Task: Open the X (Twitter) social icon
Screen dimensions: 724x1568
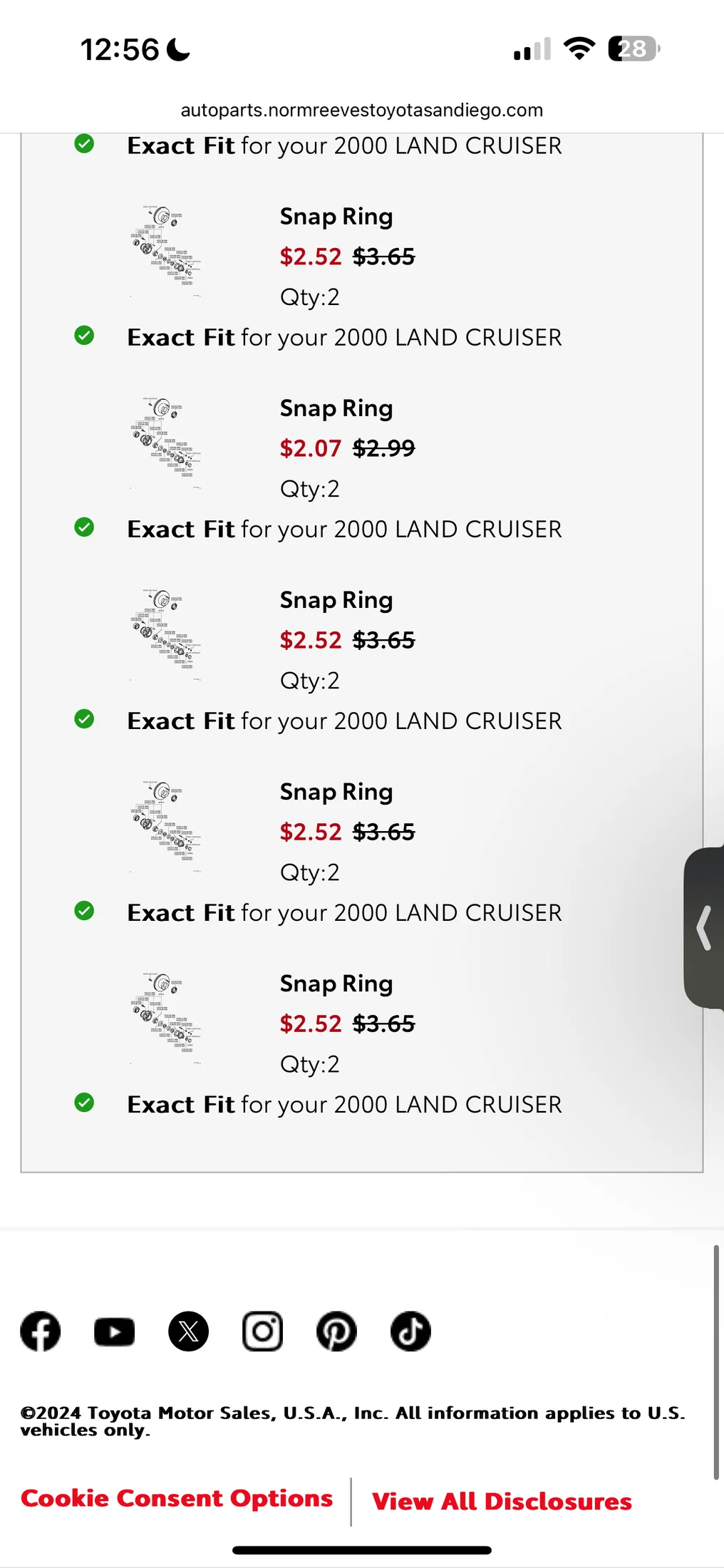Action: [x=188, y=1331]
